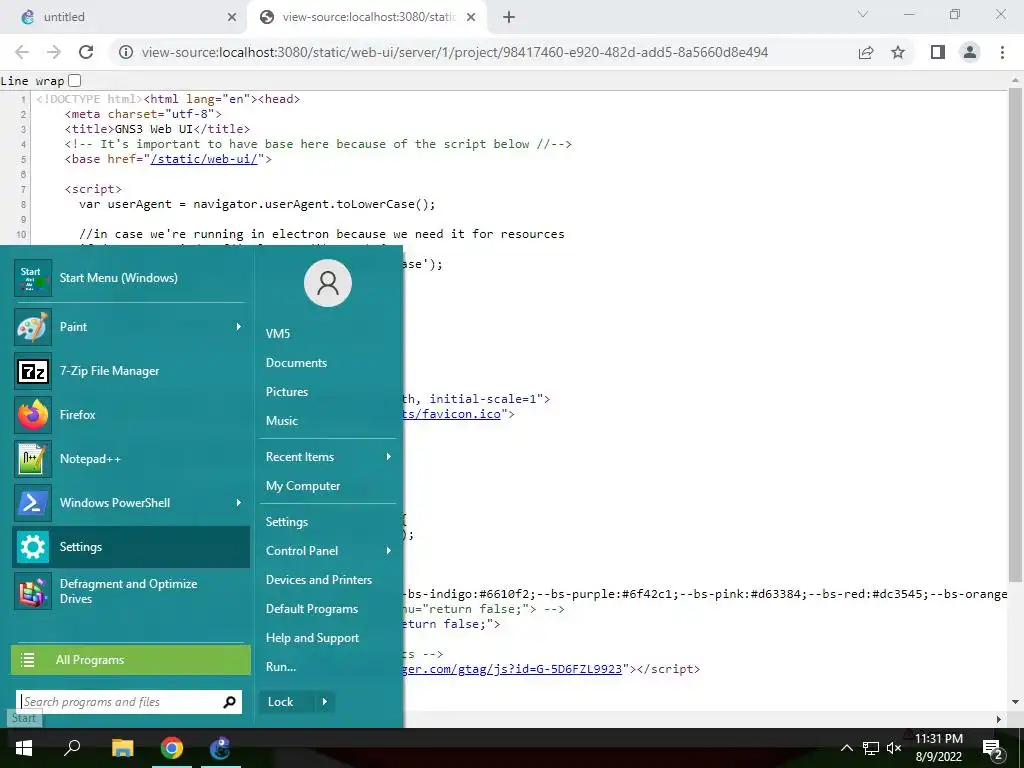Image resolution: width=1024 pixels, height=768 pixels.
Task: Select the view-source tab
Action: click(x=366, y=17)
